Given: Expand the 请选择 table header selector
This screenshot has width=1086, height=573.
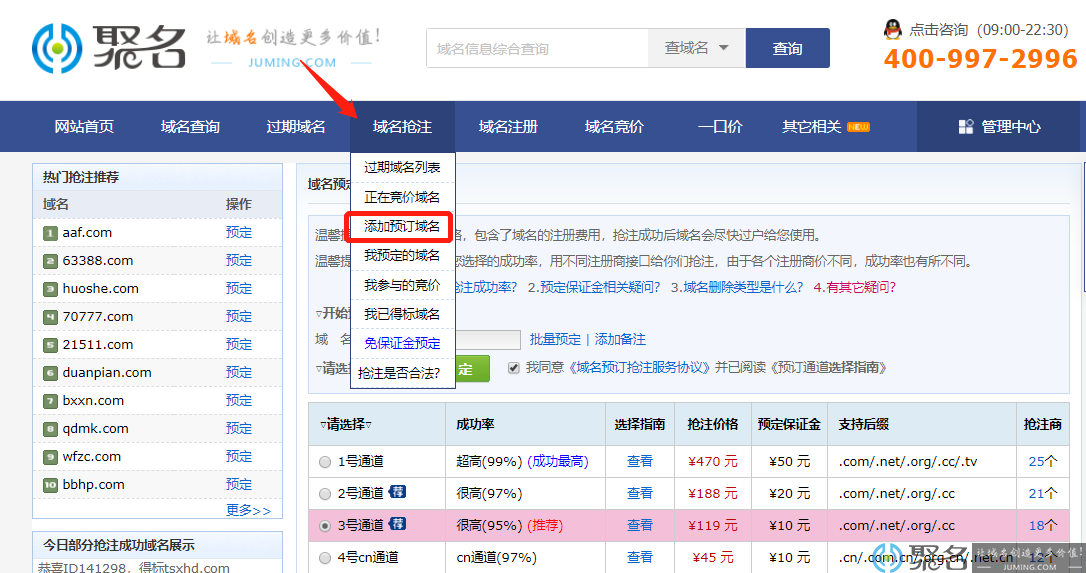Looking at the screenshot, I should coord(346,424).
